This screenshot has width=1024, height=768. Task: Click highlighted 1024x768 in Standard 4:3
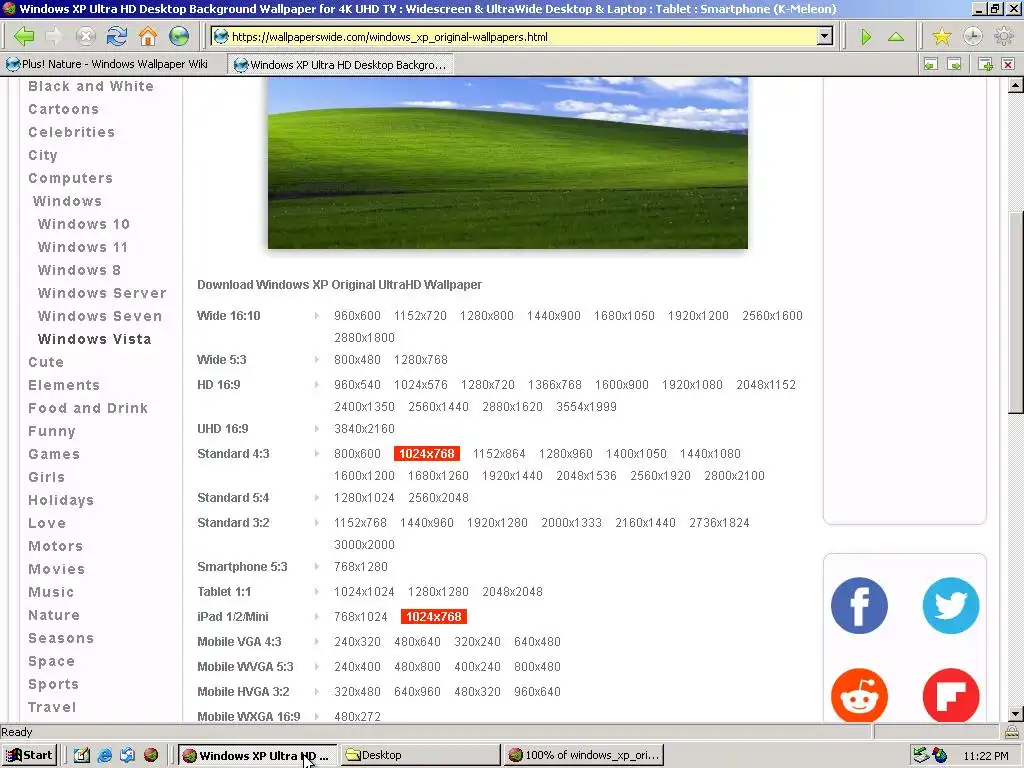click(x=427, y=453)
